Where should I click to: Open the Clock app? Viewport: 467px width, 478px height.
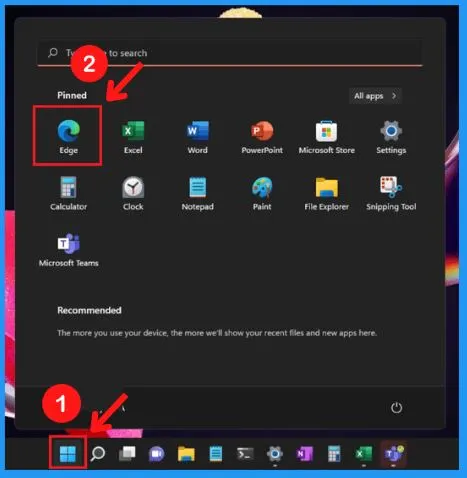pos(133,193)
